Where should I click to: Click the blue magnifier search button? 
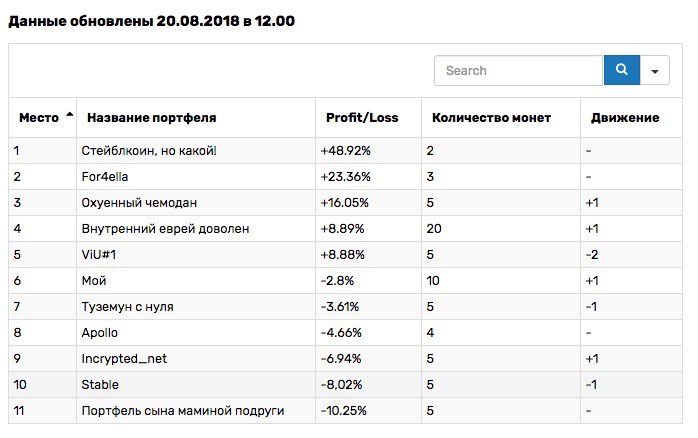pos(621,70)
